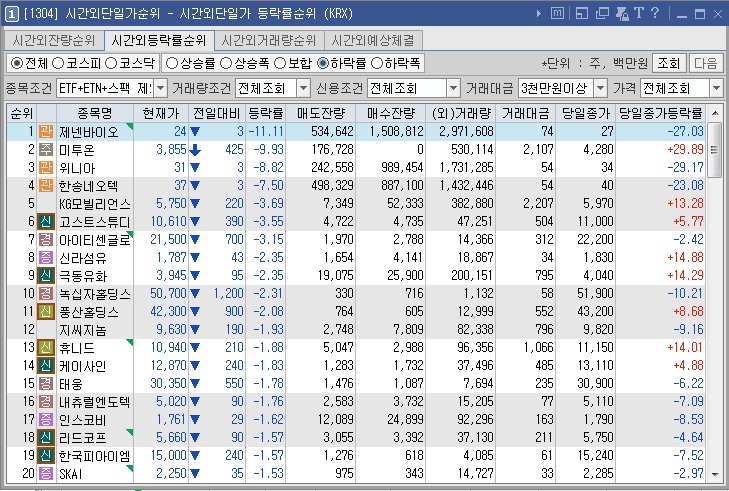Open help with the question mark icon
729x491 pixels.
pyautogui.click(x=655, y=13)
